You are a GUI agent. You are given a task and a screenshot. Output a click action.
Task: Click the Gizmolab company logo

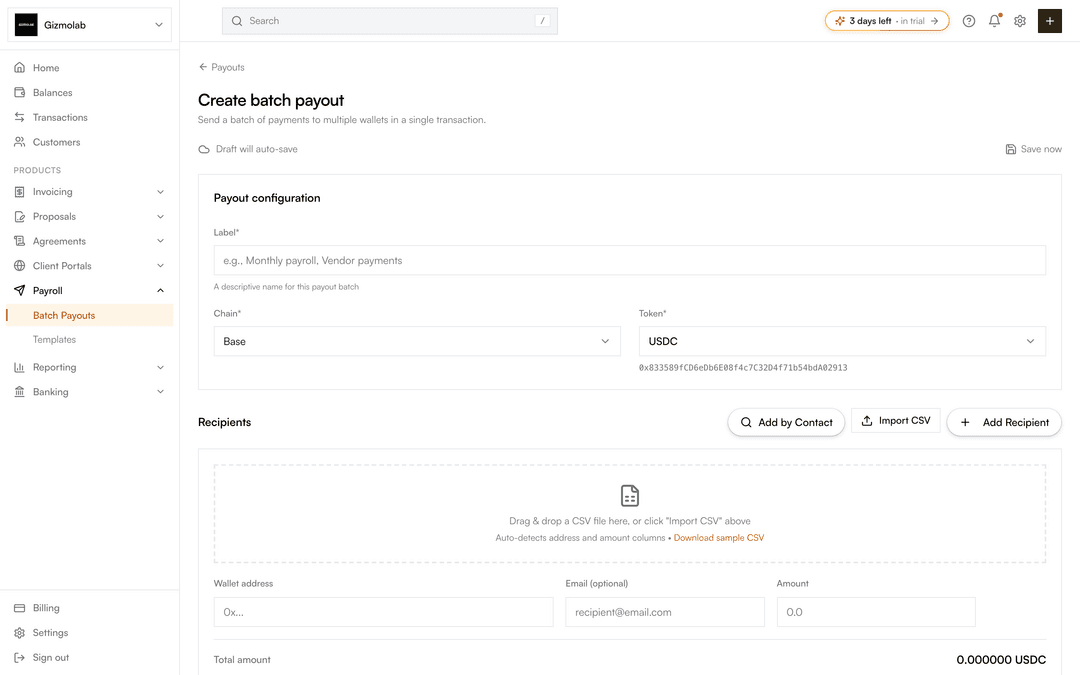tap(26, 25)
